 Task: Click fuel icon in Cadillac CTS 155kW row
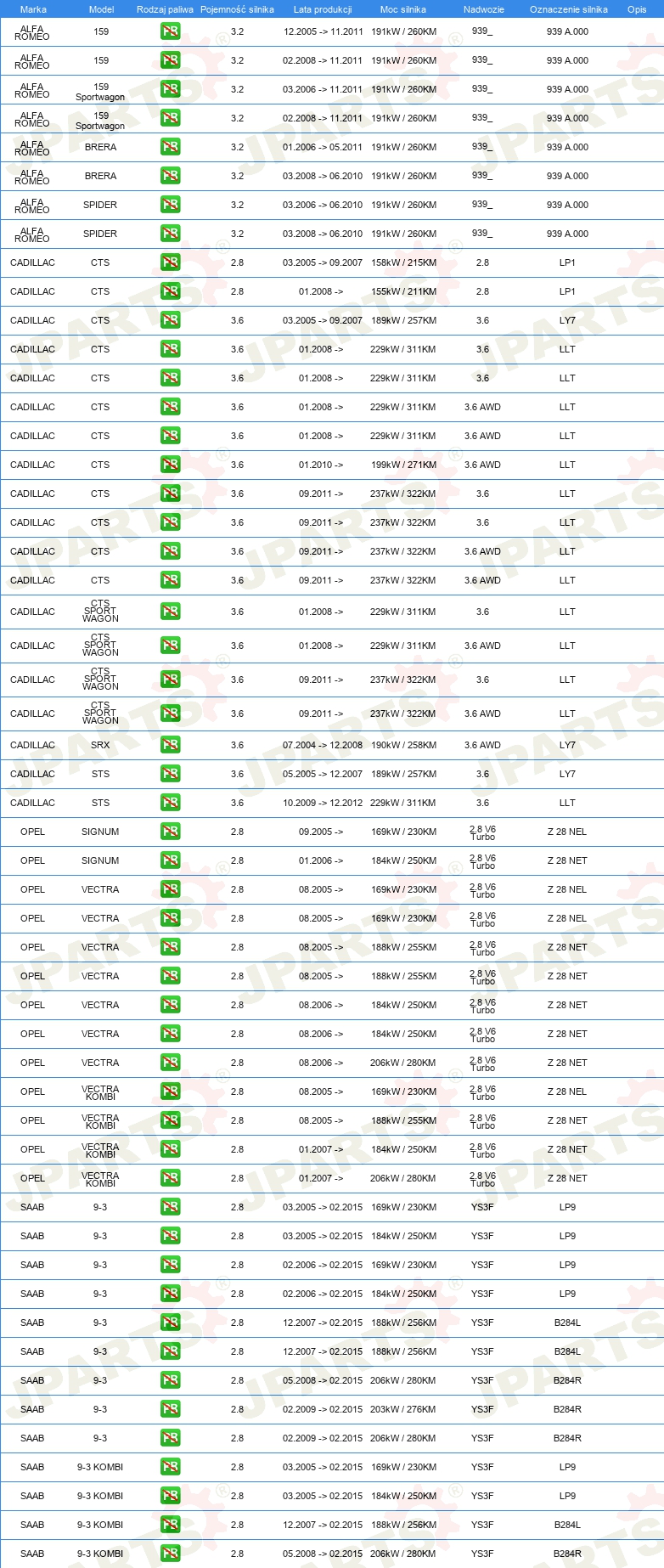[170, 291]
